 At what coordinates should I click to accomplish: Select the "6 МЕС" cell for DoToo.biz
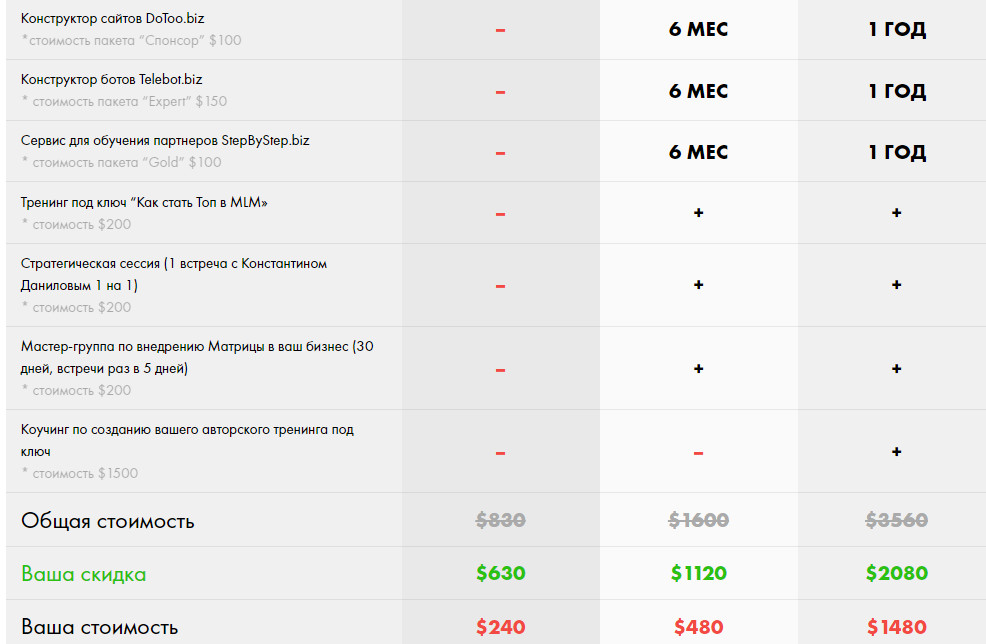[x=698, y=30]
